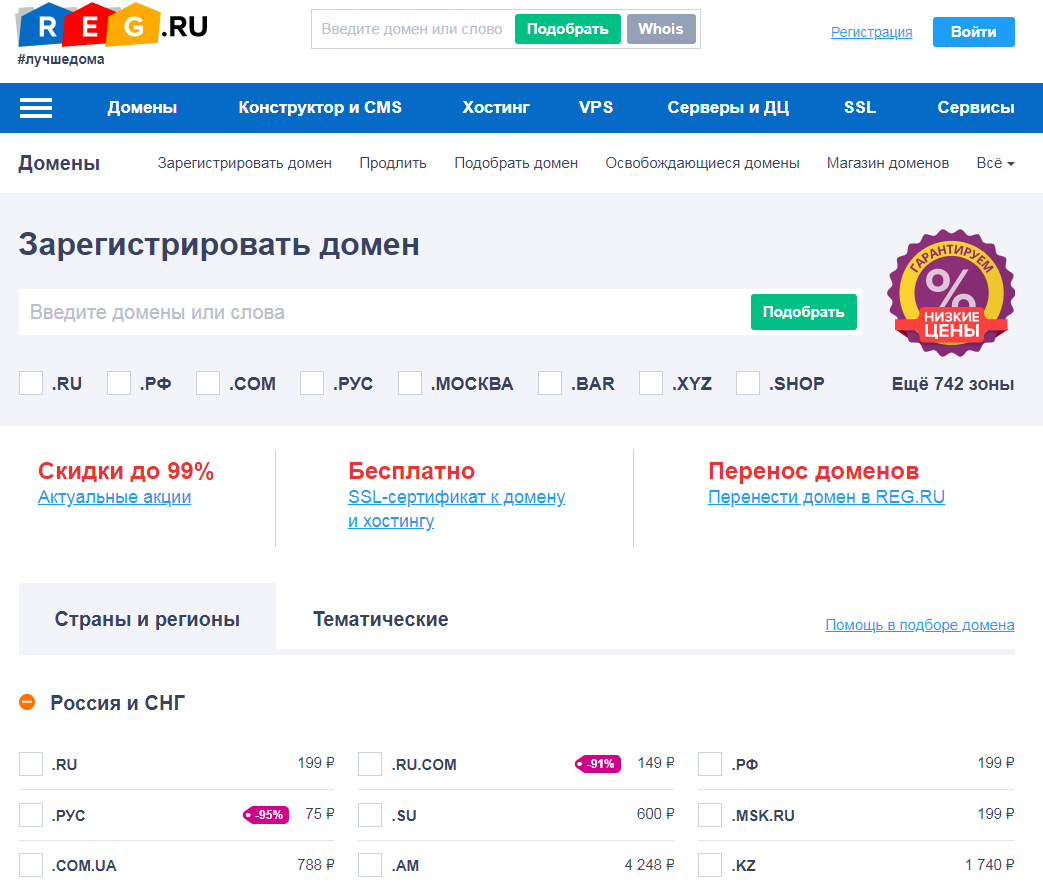Click the 1 740 ₽ price for .KZ
The image size is (1043, 888).
pos(990,865)
